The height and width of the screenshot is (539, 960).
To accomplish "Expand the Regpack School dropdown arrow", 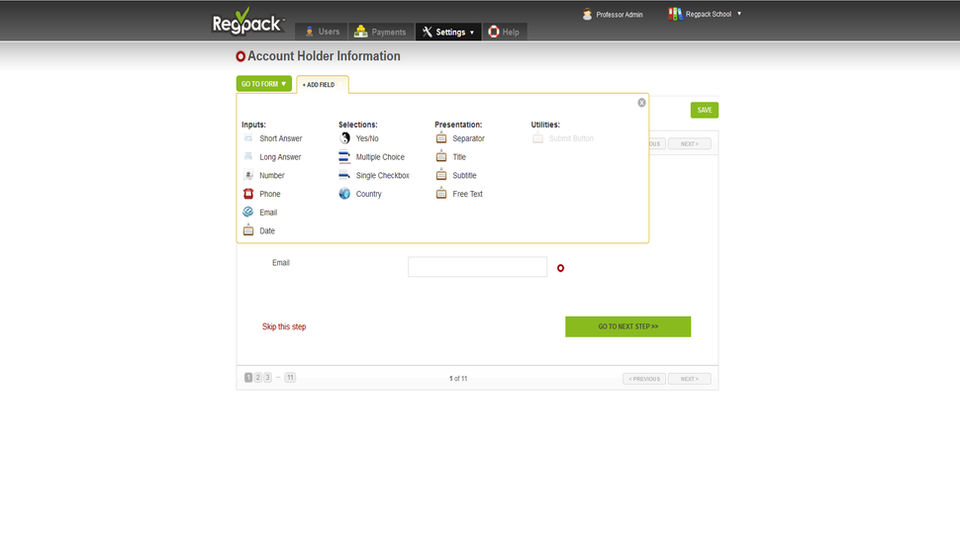I will tap(739, 13).
